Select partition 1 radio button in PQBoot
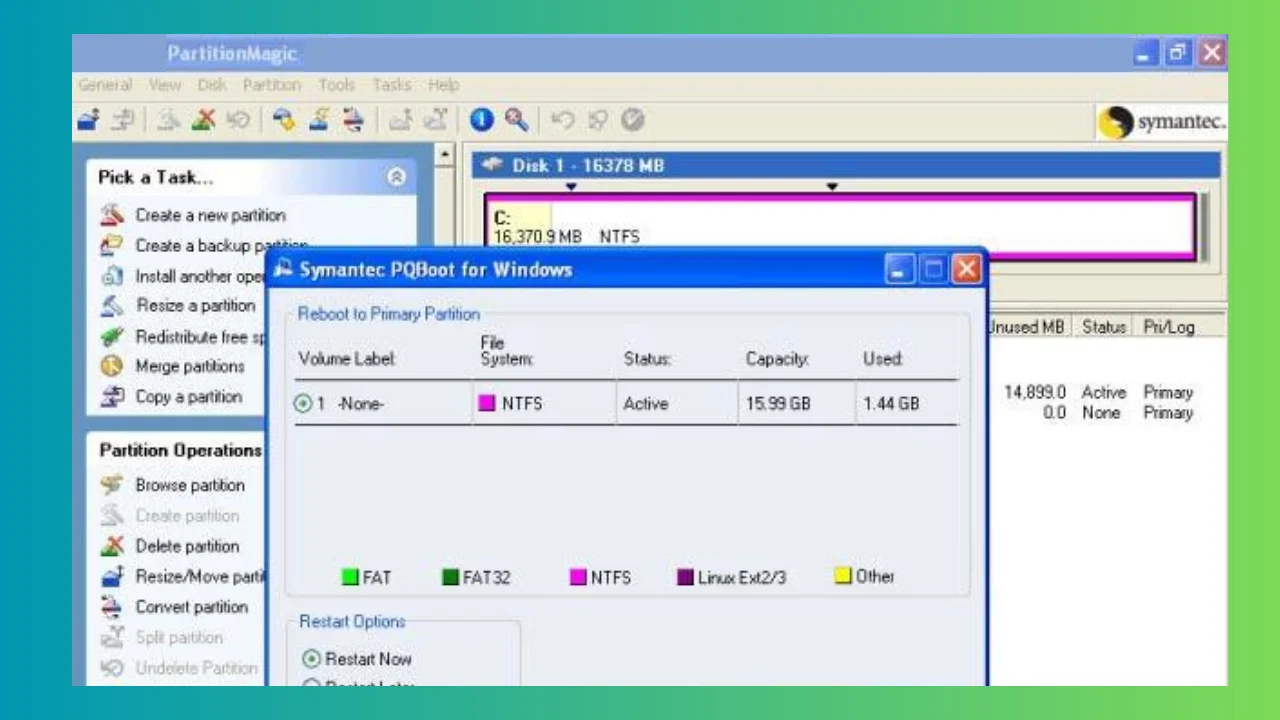 pos(303,404)
